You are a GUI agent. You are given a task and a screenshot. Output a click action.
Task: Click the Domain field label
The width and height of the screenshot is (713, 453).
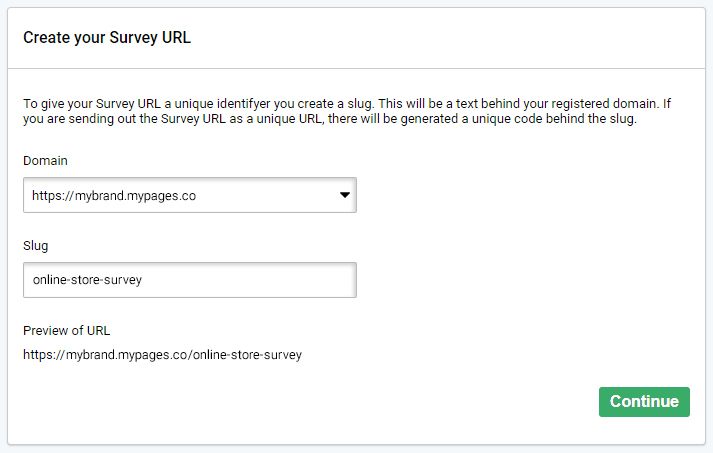pos(45,160)
